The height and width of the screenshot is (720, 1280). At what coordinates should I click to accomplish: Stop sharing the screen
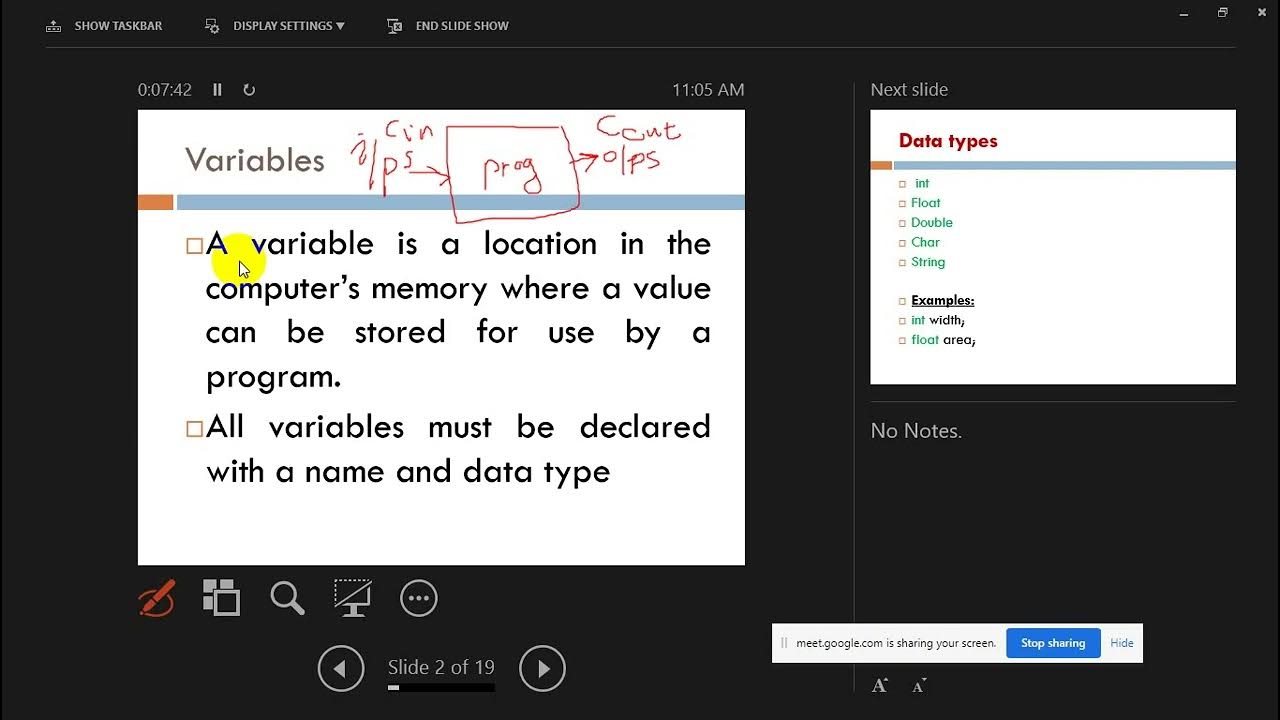(x=1053, y=643)
